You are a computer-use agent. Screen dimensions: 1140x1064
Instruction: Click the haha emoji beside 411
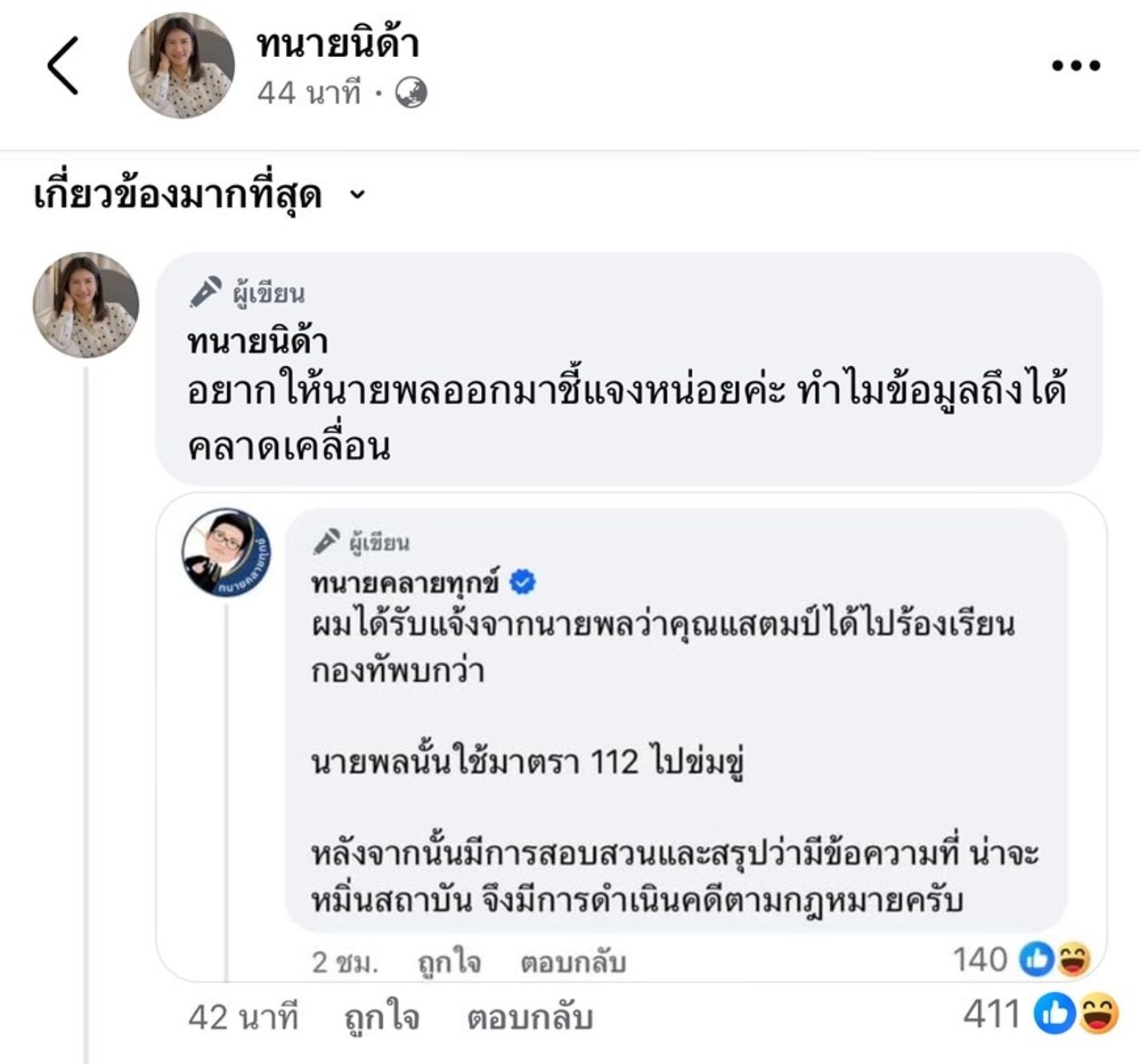(1099, 1015)
